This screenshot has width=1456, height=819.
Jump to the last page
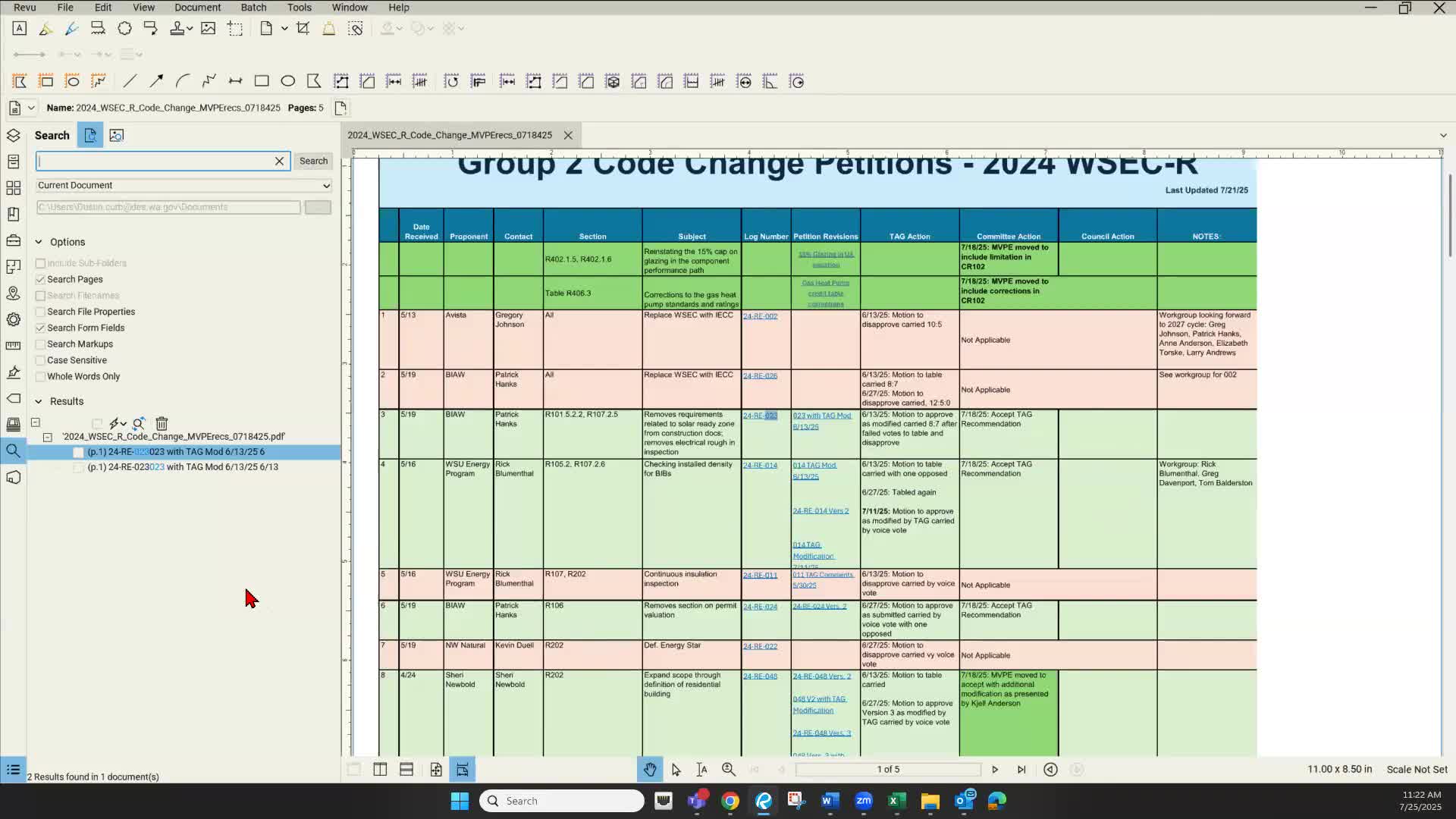(x=1021, y=770)
